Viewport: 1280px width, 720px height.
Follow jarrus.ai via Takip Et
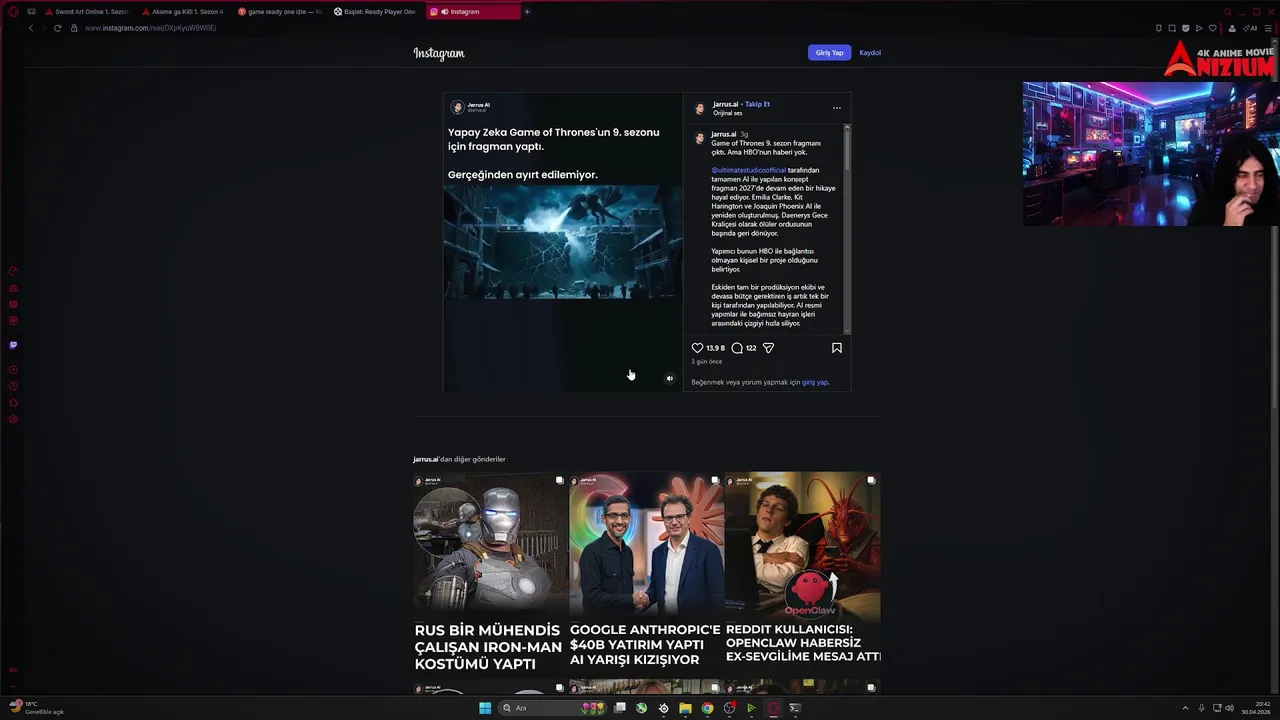tap(757, 104)
